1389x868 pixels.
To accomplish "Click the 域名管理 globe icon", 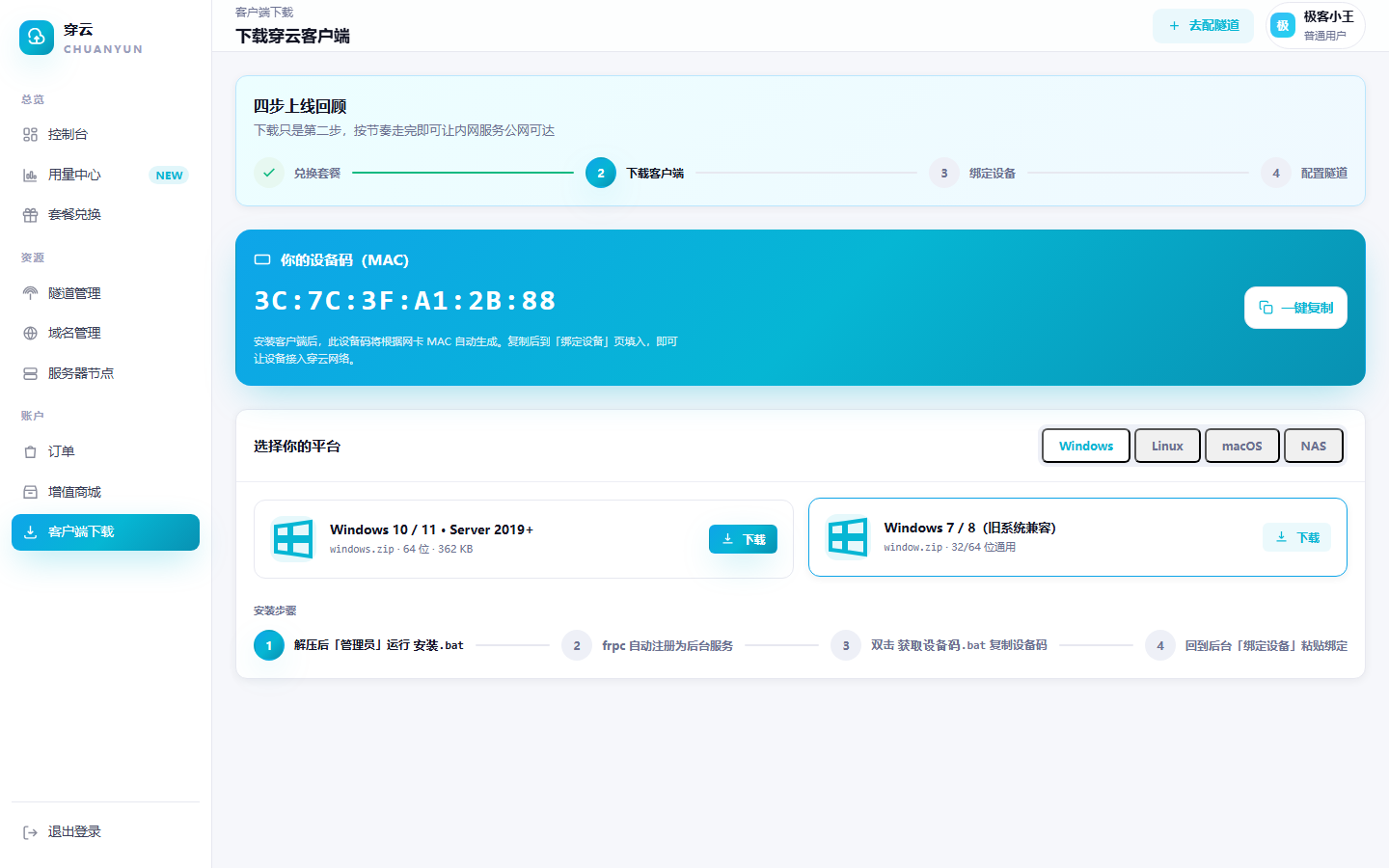I will 30,334.
